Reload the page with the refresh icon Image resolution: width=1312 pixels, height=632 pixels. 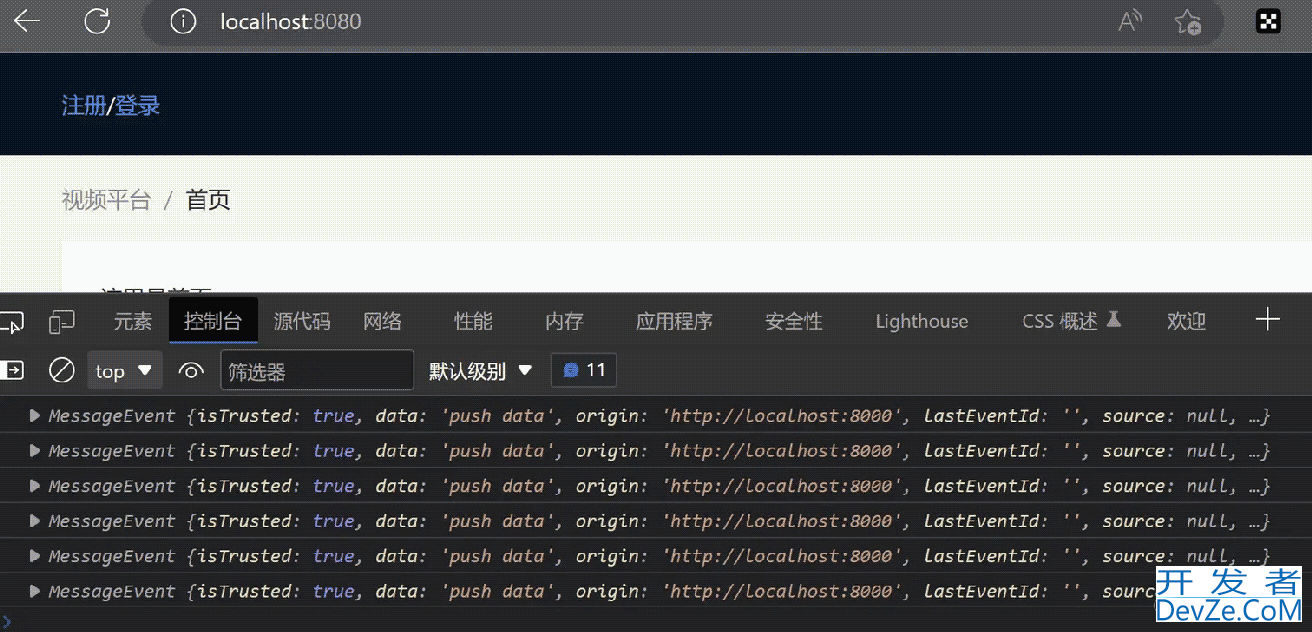point(97,21)
